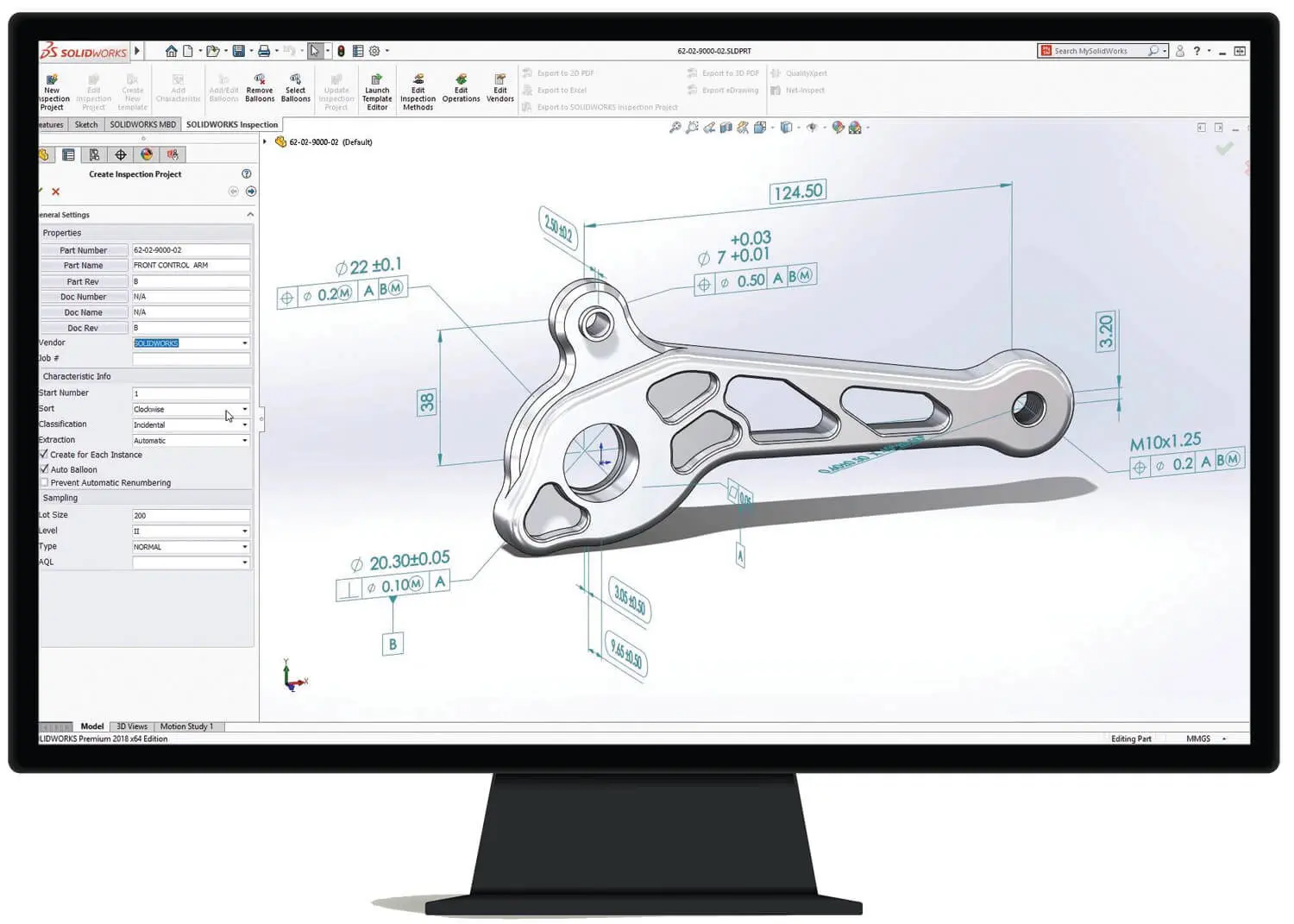Select the 124.50 dimension annotation

pyautogui.click(x=798, y=192)
